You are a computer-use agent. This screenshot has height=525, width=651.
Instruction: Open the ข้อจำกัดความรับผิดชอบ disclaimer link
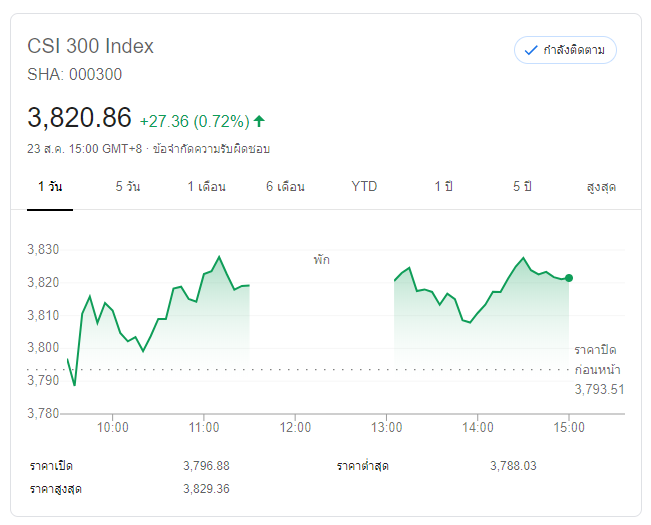(x=212, y=149)
